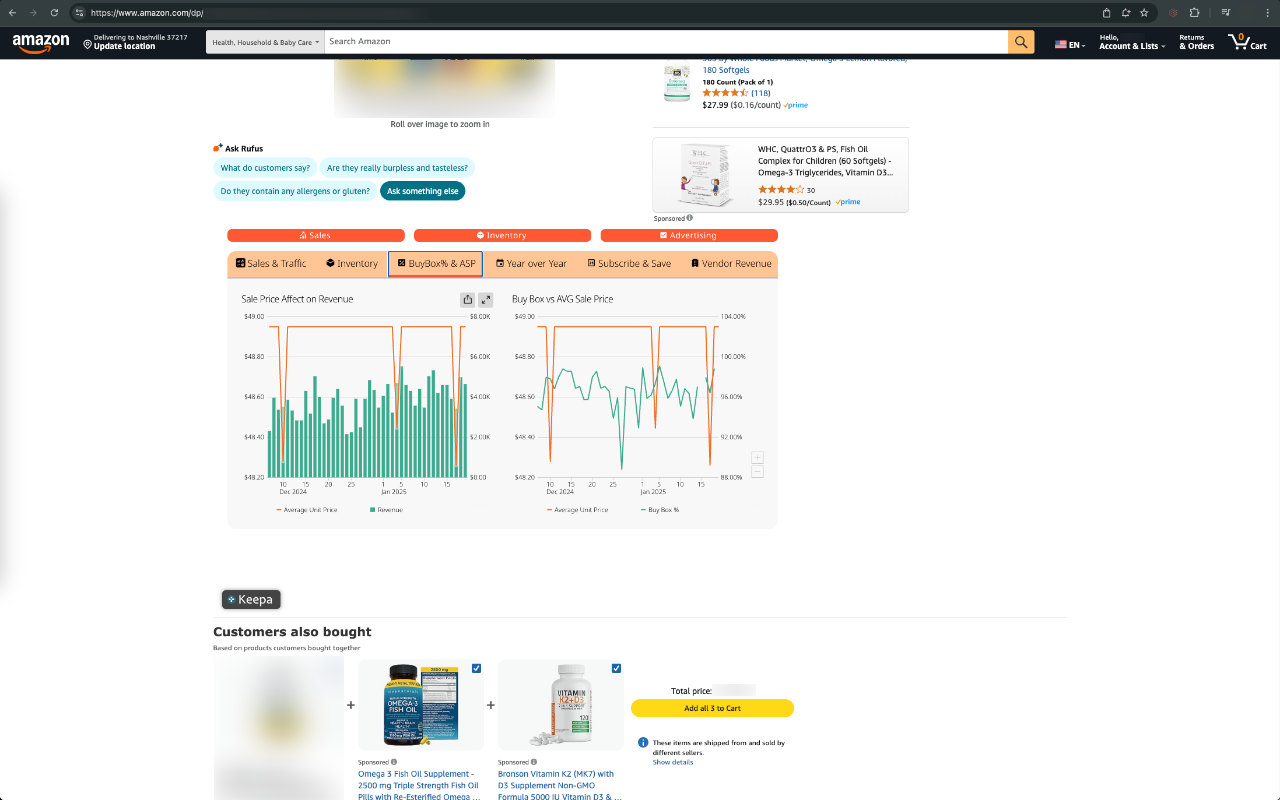Image resolution: width=1280 pixels, height=800 pixels.
Task: Uncheck the Omega-3 Fish Oil product checkbox
Action: click(477, 668)
